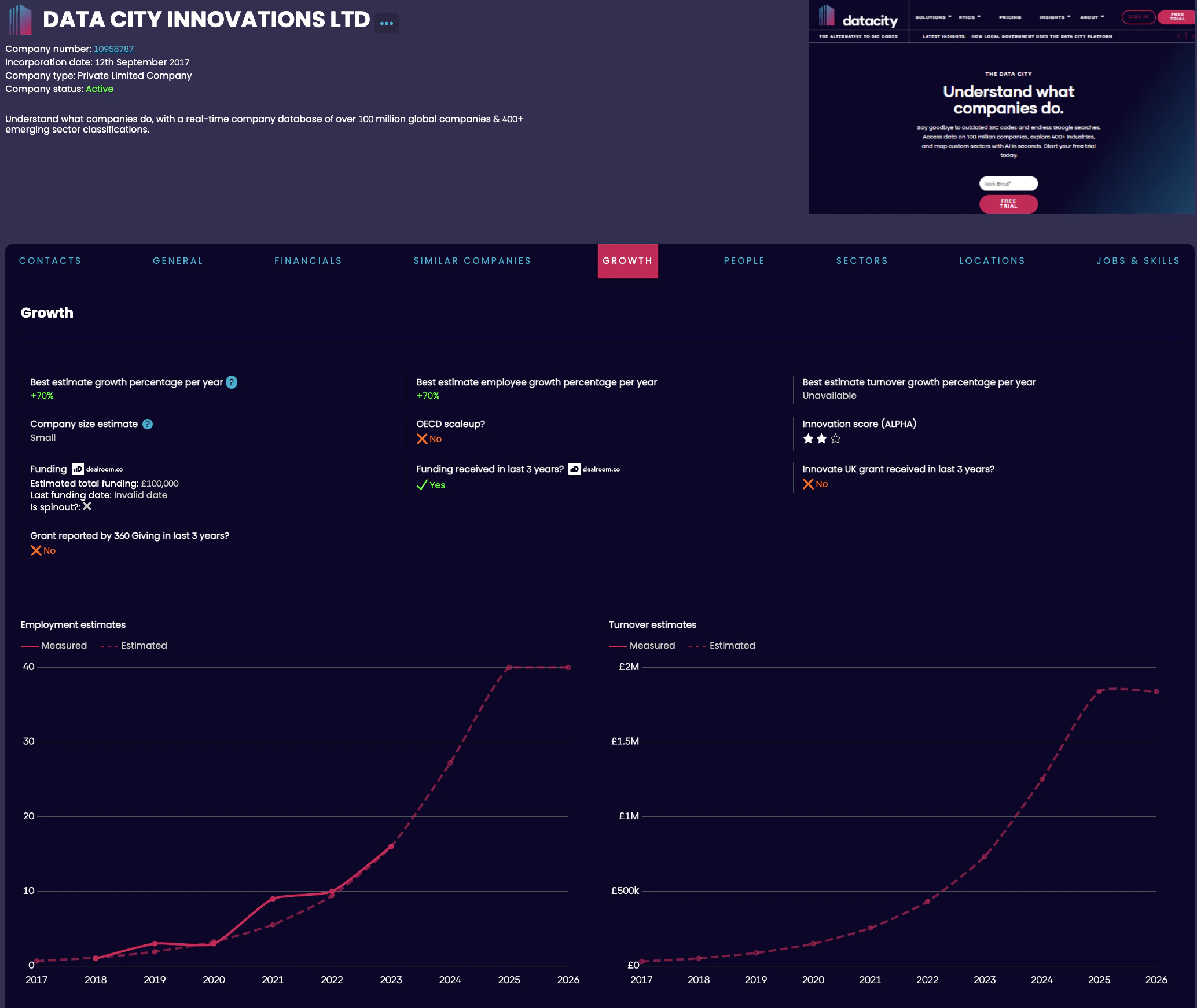Click the 2020 point on Turnover chart

tap(813, 944)
